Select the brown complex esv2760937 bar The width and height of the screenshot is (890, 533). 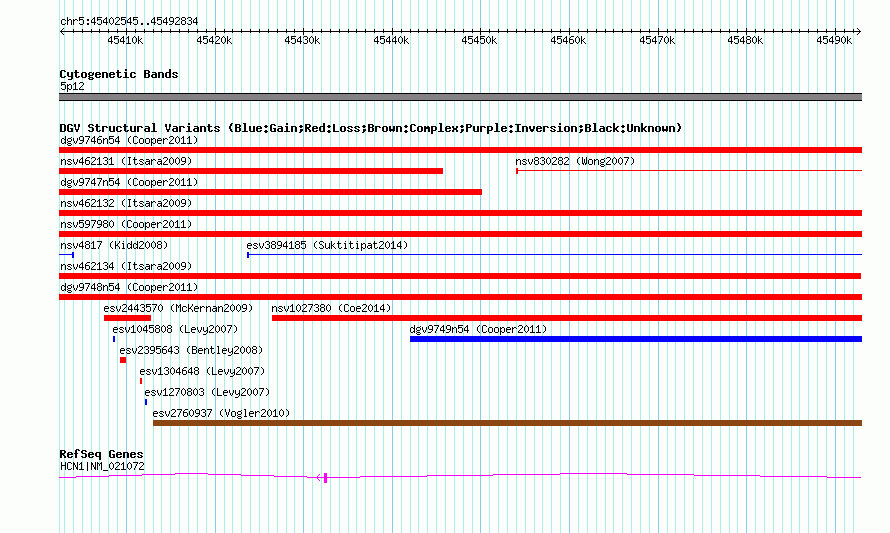[x=507, y=423]
